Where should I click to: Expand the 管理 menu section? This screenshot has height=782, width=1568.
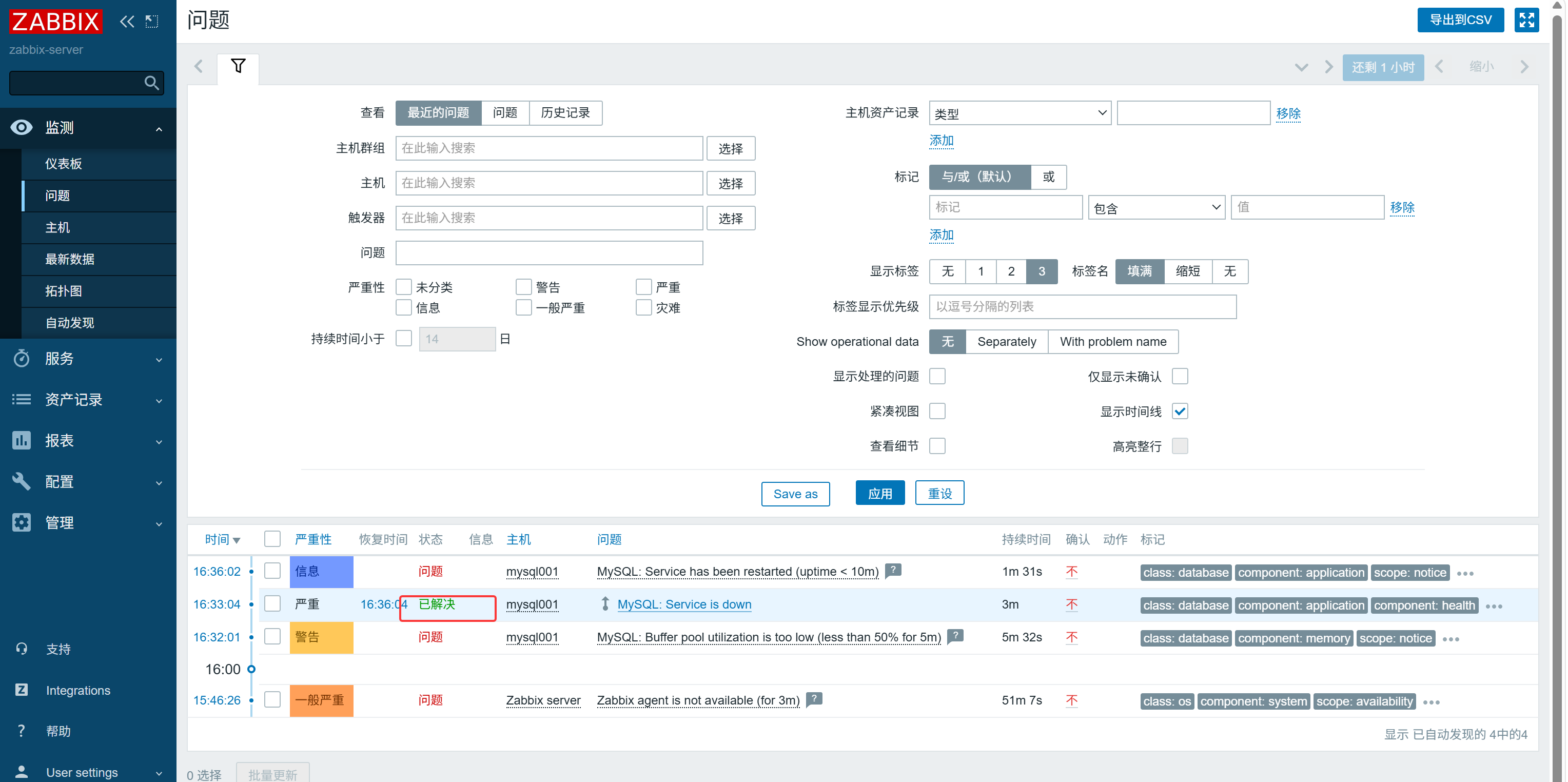click(x=159, y=524)
